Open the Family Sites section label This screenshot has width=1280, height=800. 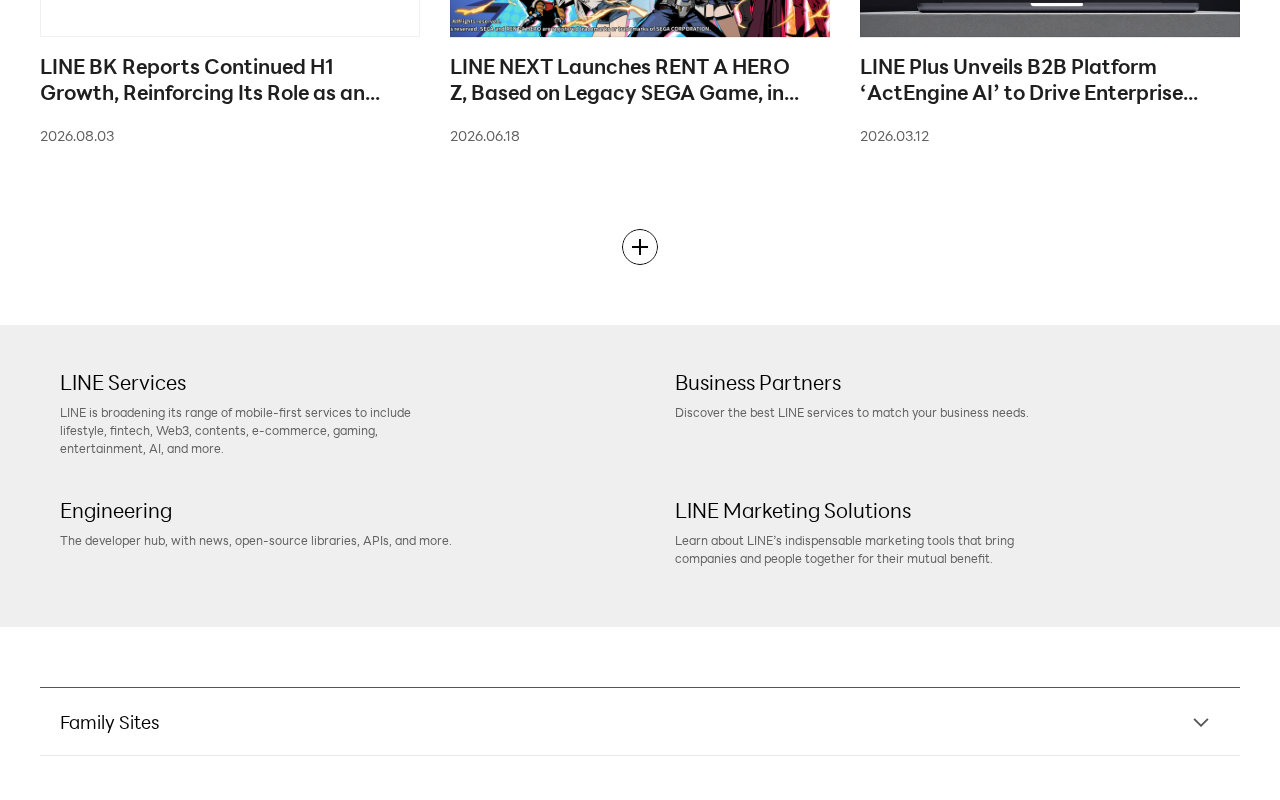coord(110,723)
